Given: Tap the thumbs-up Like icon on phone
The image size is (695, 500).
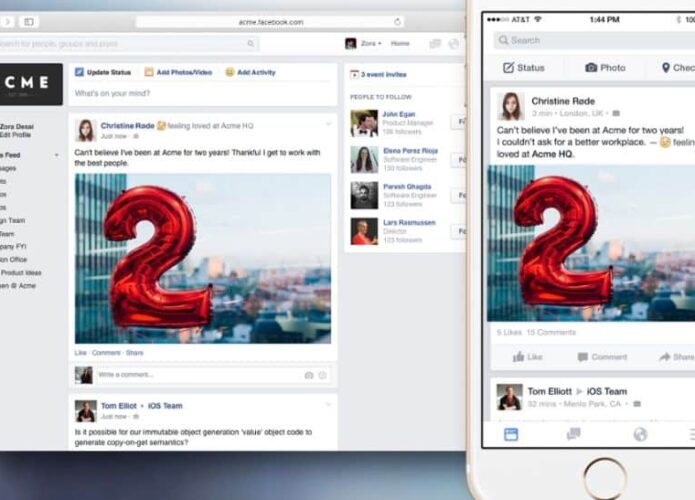Looking at the screenshot, I should tap(518, 357).
